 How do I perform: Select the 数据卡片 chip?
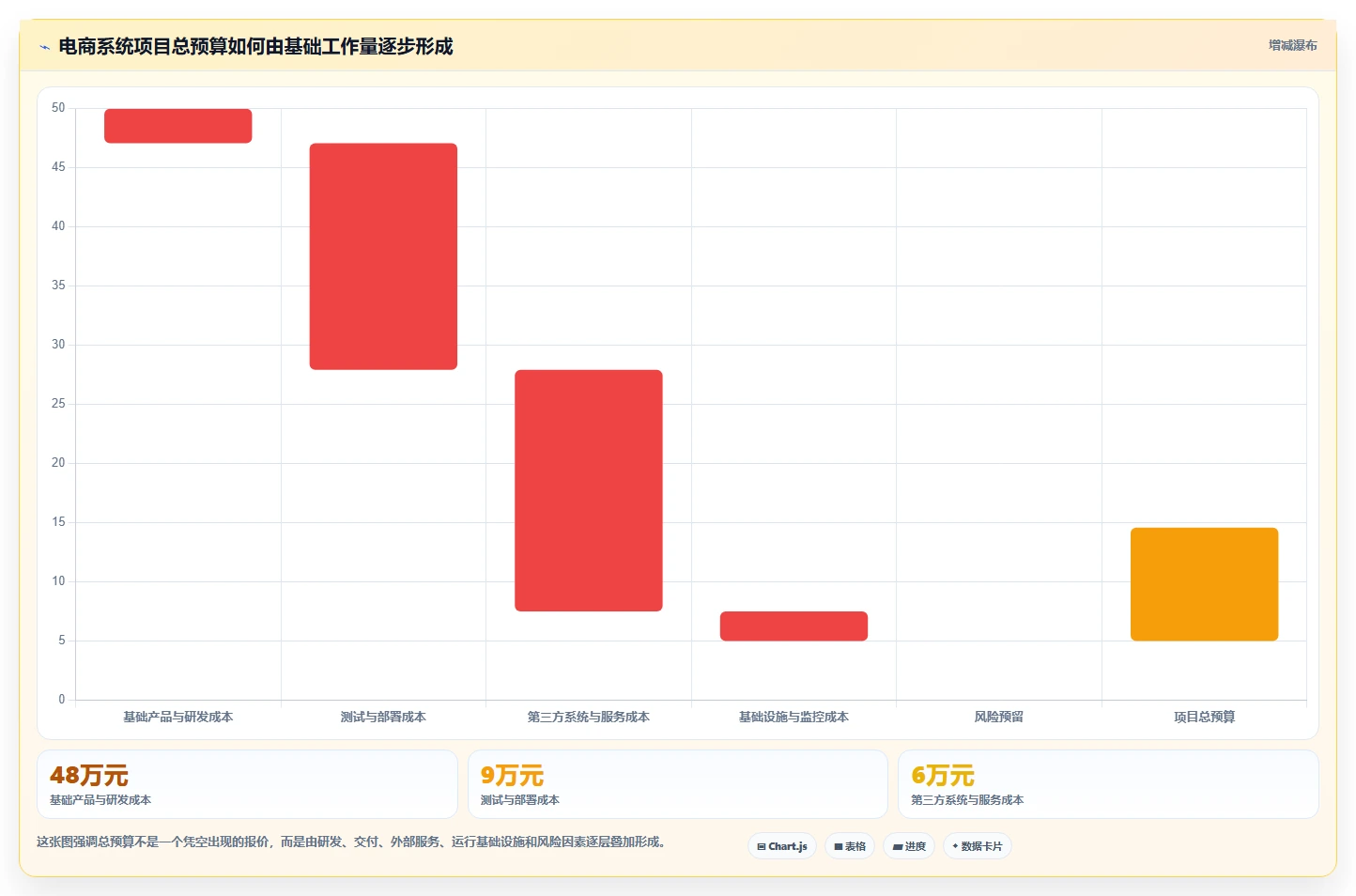(978, 846)
